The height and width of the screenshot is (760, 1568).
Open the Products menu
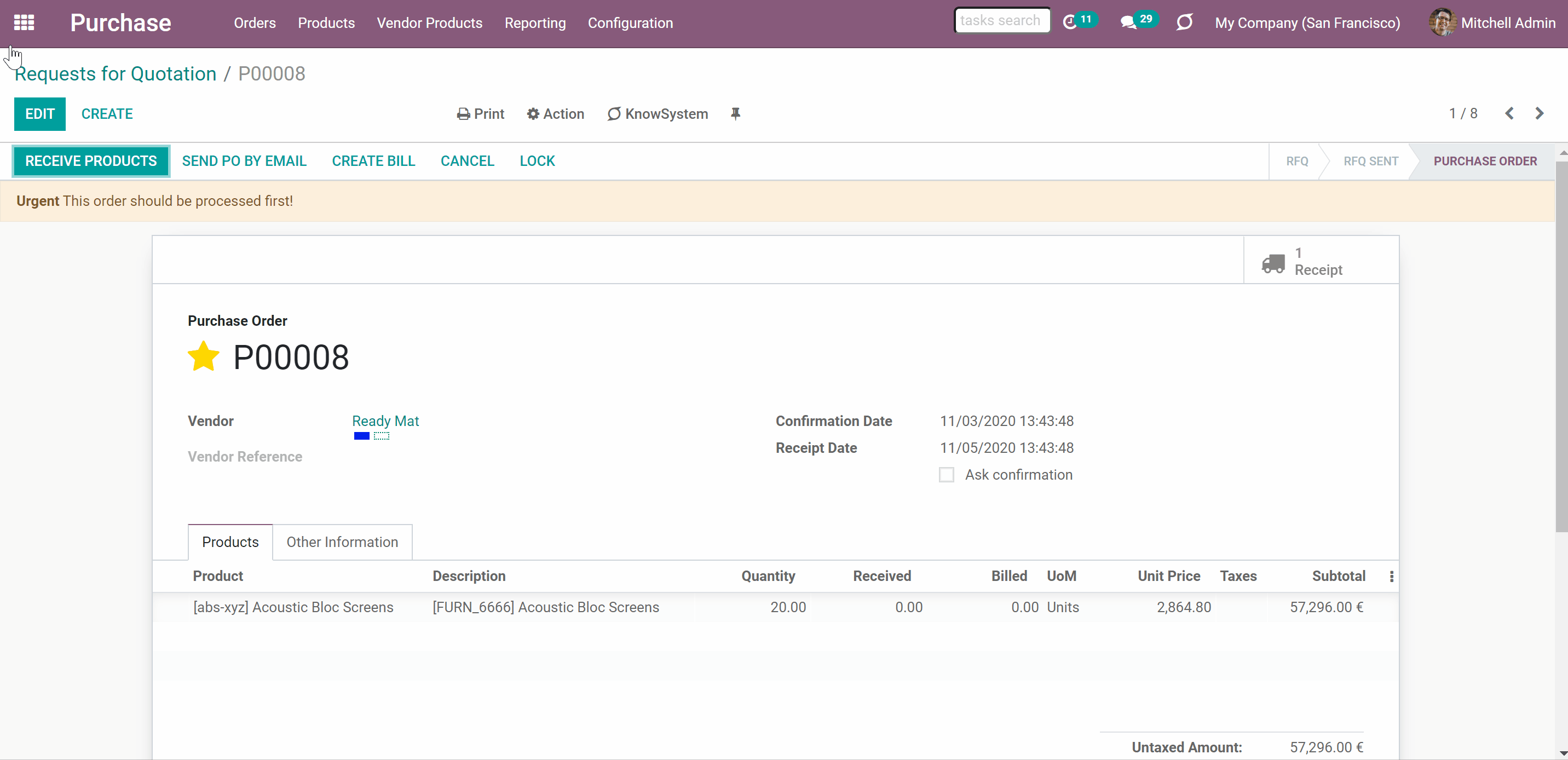click(x=326, y=22)
